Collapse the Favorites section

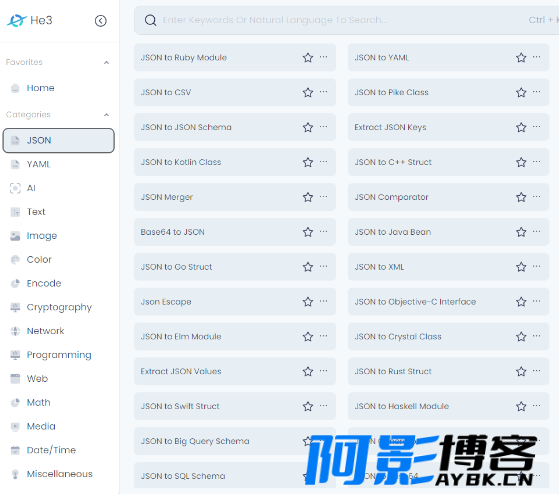[x=106, y=62]
